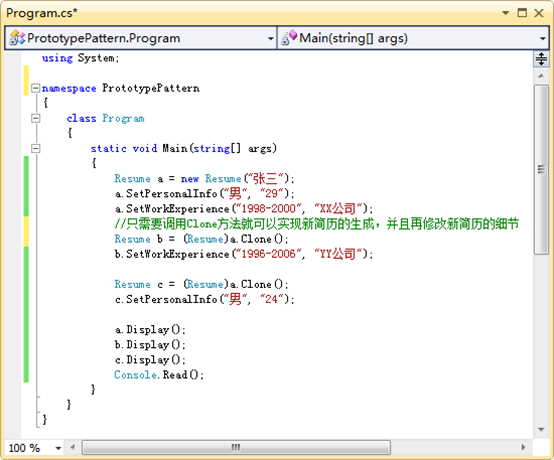
Task: Click the green Clone comment line
Action: [x=317, y=224]
